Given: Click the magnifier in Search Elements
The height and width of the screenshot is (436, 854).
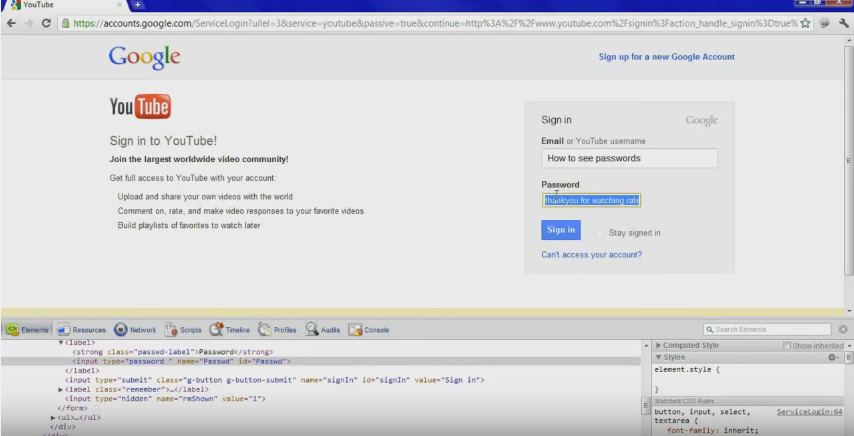Looking at the screenshot, I should [710, 329].
